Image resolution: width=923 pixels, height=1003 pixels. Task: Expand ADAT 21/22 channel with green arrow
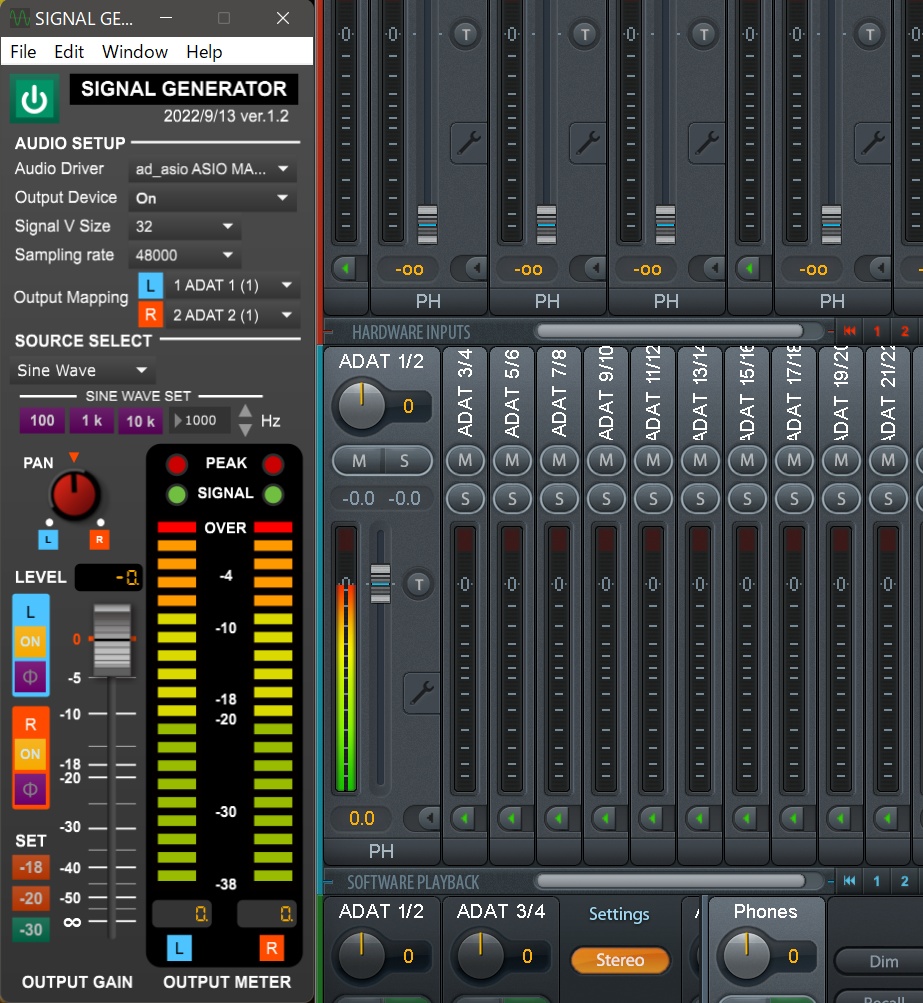click(x=888, y=817)
